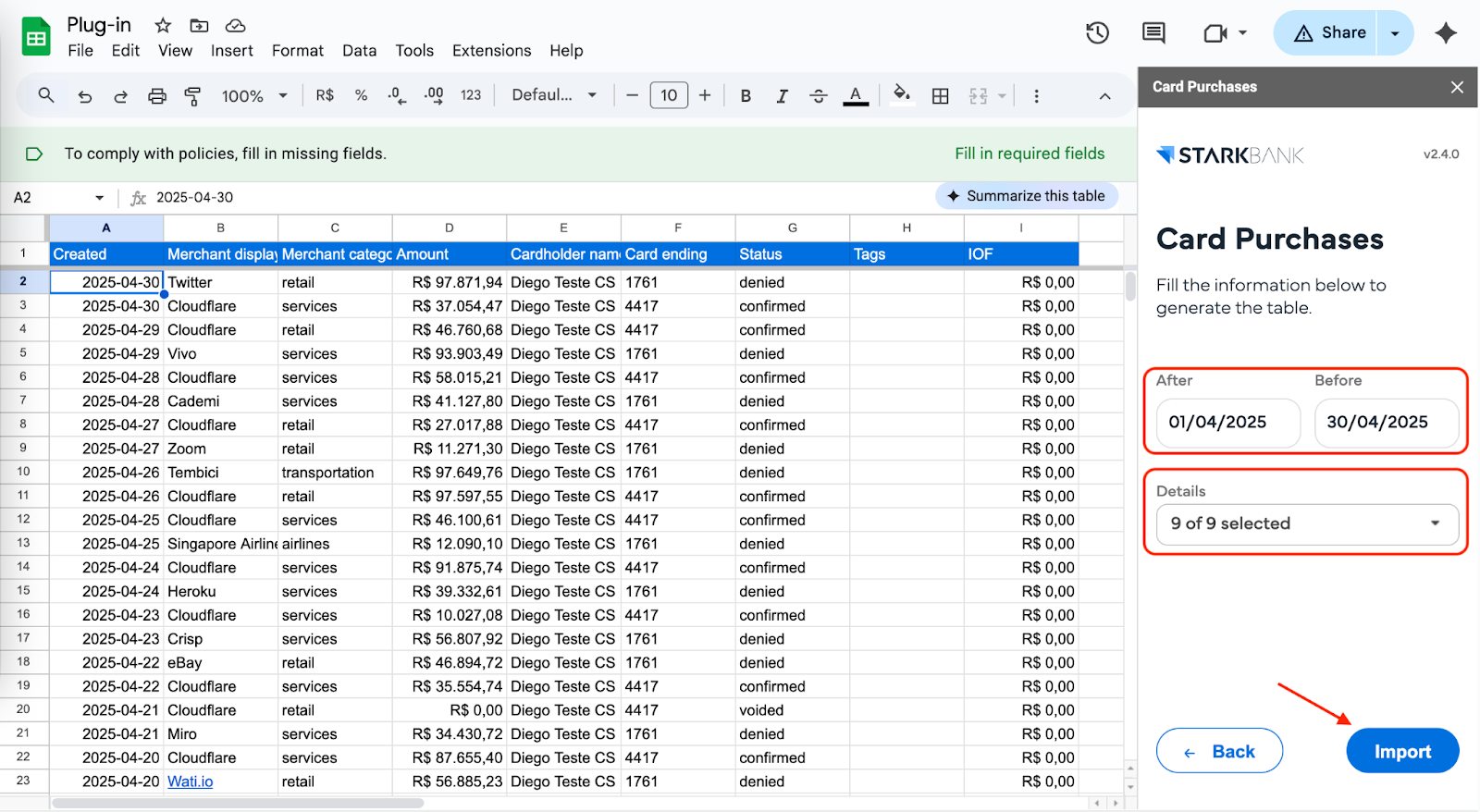Expand the Share dropdown arrow
This screenshot has height=812, width=1480.
click(x=1395, y=33)
